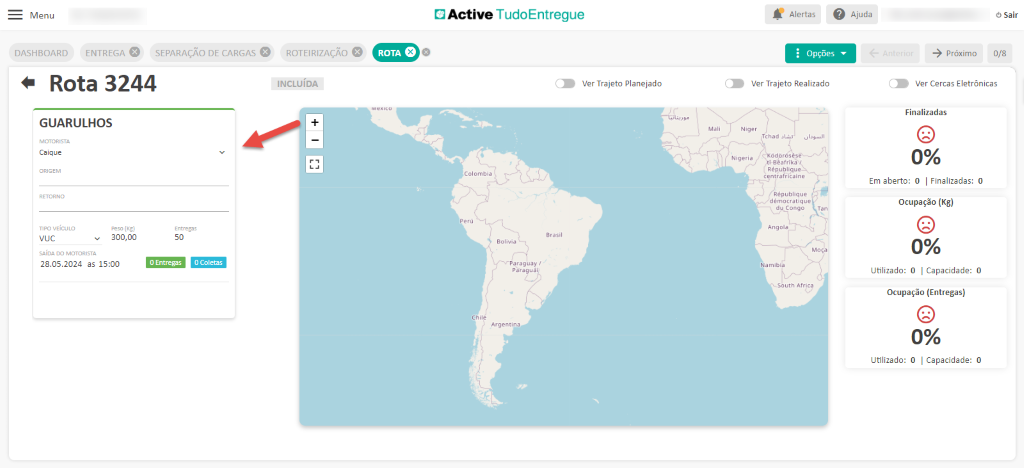Close the ROTEIRIZAÇÃO tab with its X
1024x468 pixels.
pyautogui.click(x=357, y=53)
